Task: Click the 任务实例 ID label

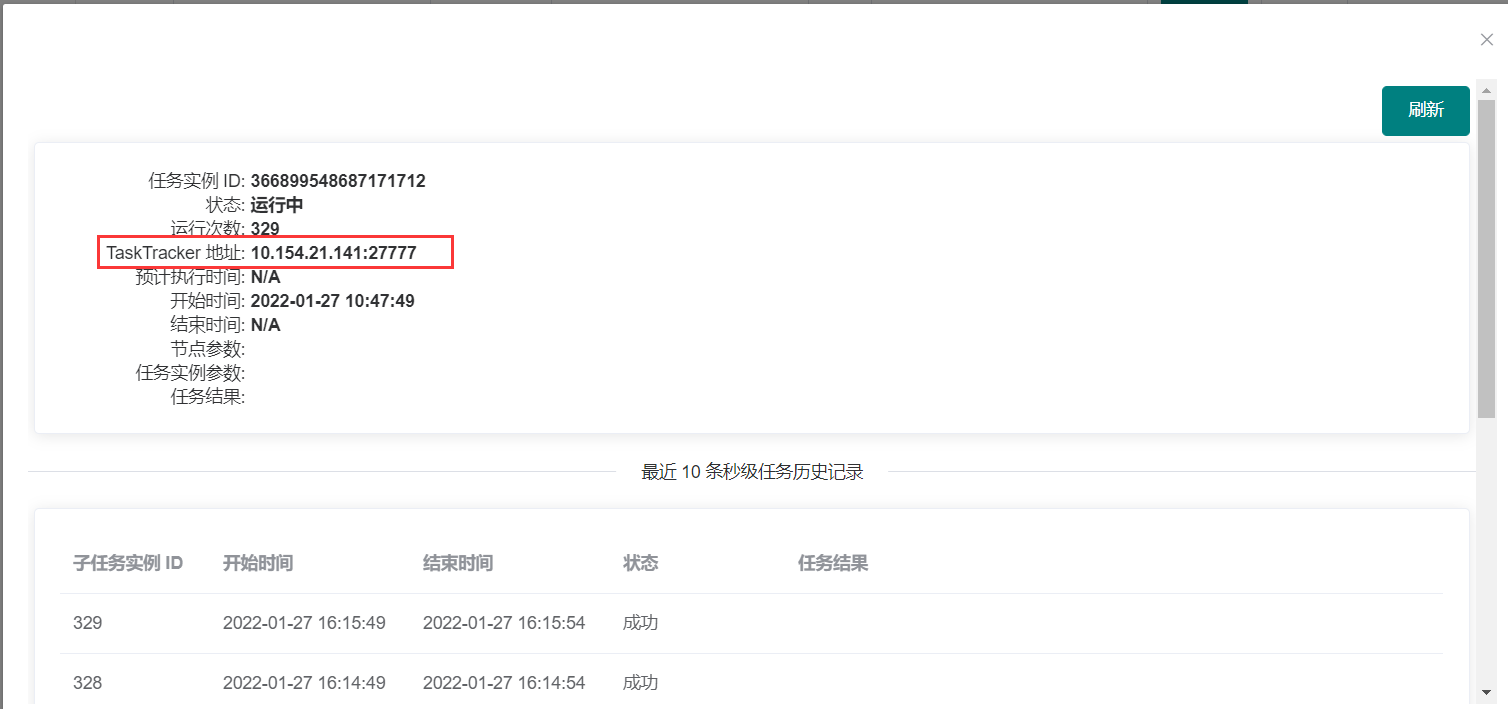Action: tap(197, 181)
